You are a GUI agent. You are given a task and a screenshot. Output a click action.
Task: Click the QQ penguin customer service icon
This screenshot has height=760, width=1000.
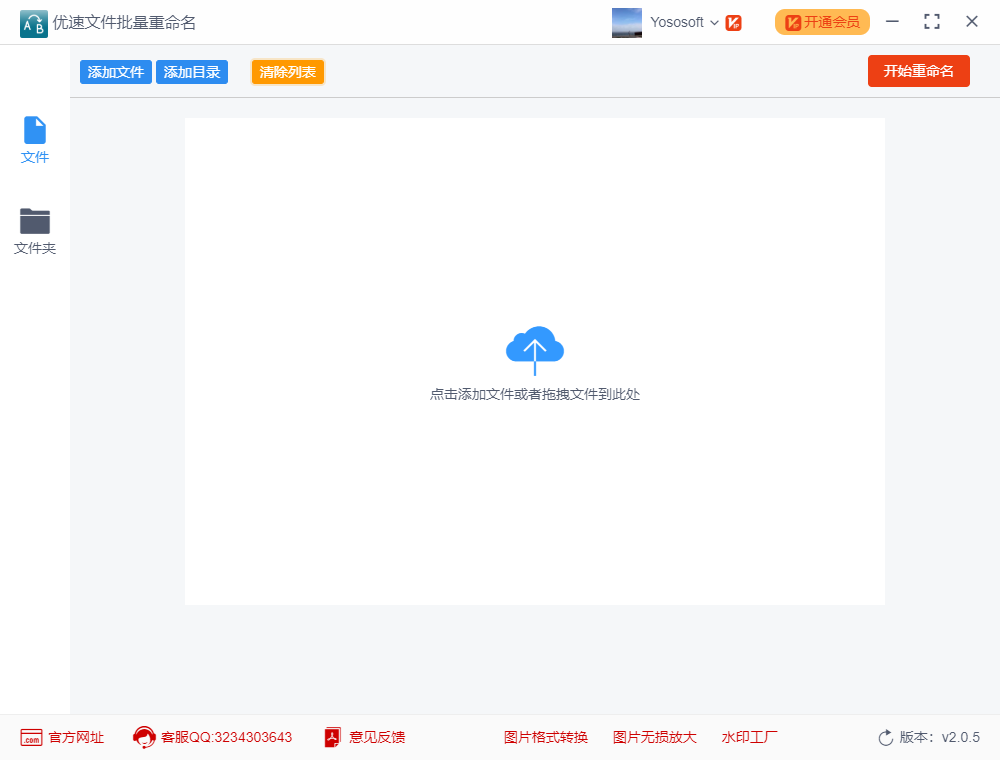tap(144, 737)
